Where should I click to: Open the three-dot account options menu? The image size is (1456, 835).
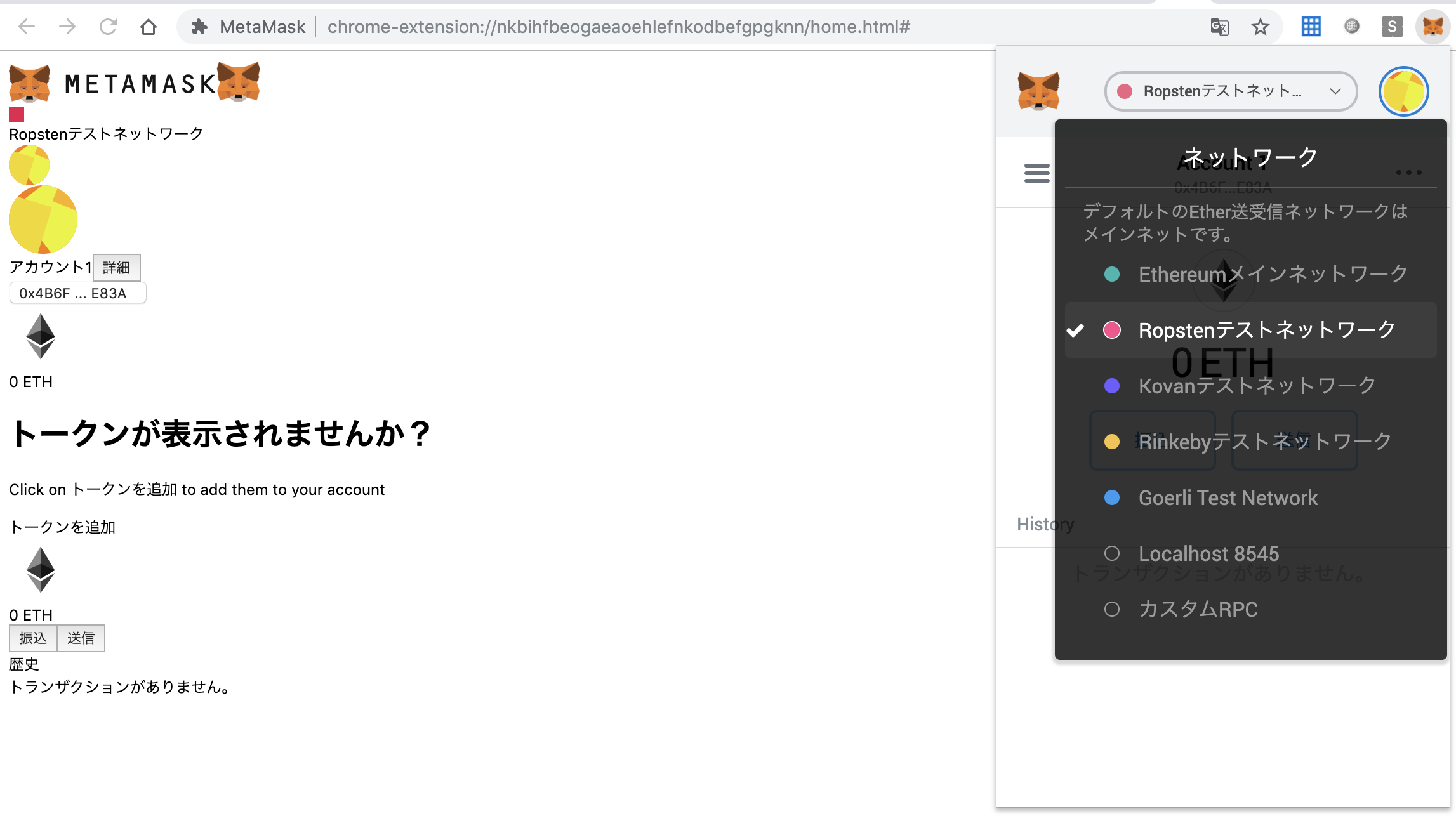[x=1408, y=173]
